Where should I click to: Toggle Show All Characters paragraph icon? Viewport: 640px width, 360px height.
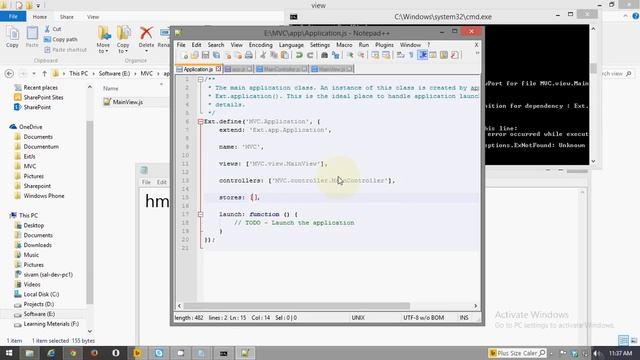tap(411, 55)
